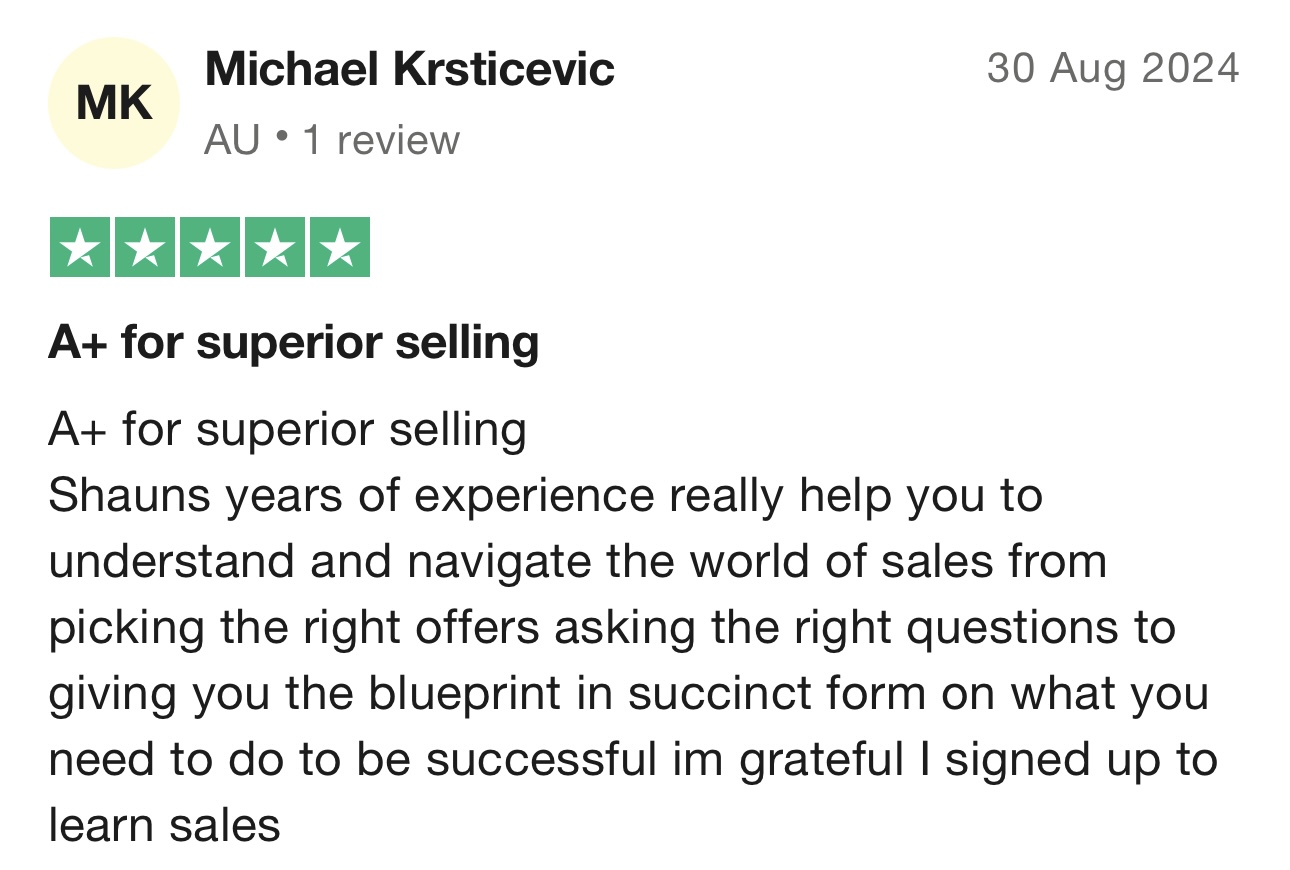Click the 30 Aug 2024 date
The image size is (1290, 870).
coord(1113,69)
